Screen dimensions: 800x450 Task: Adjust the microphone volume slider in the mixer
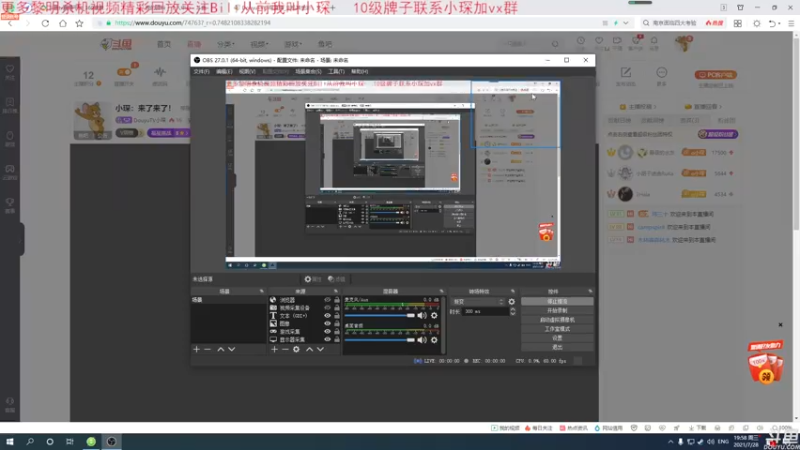point(380,315)
